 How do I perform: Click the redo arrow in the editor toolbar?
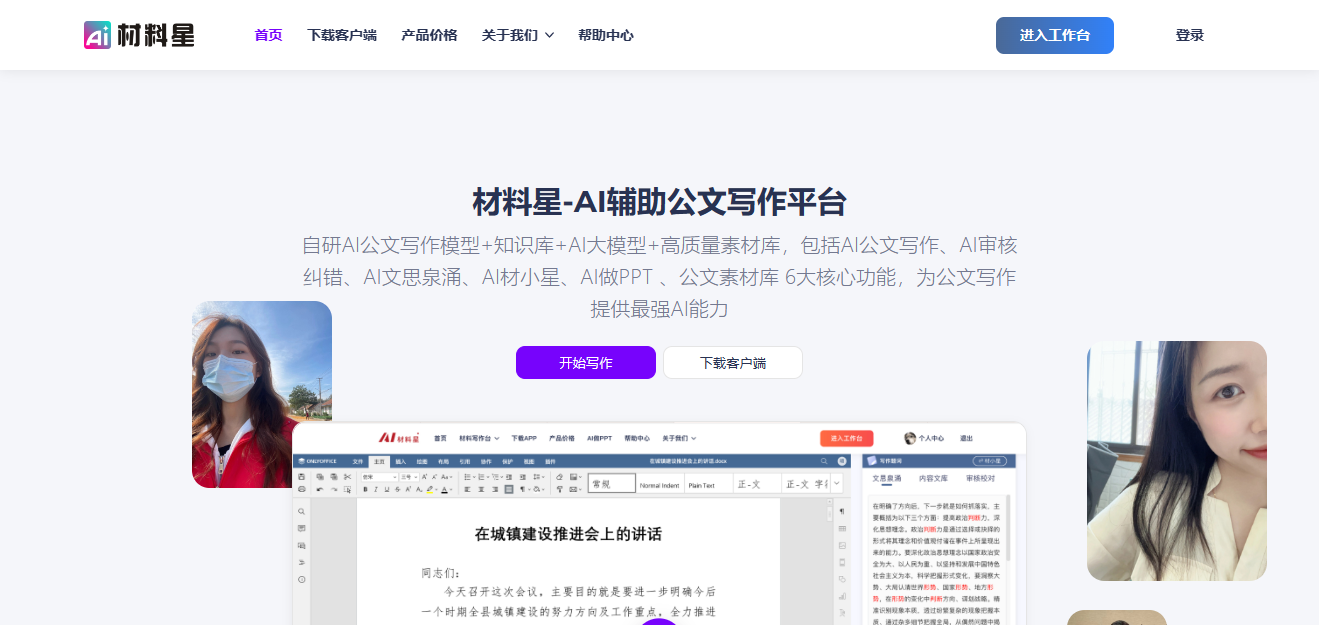coord(334,489)
